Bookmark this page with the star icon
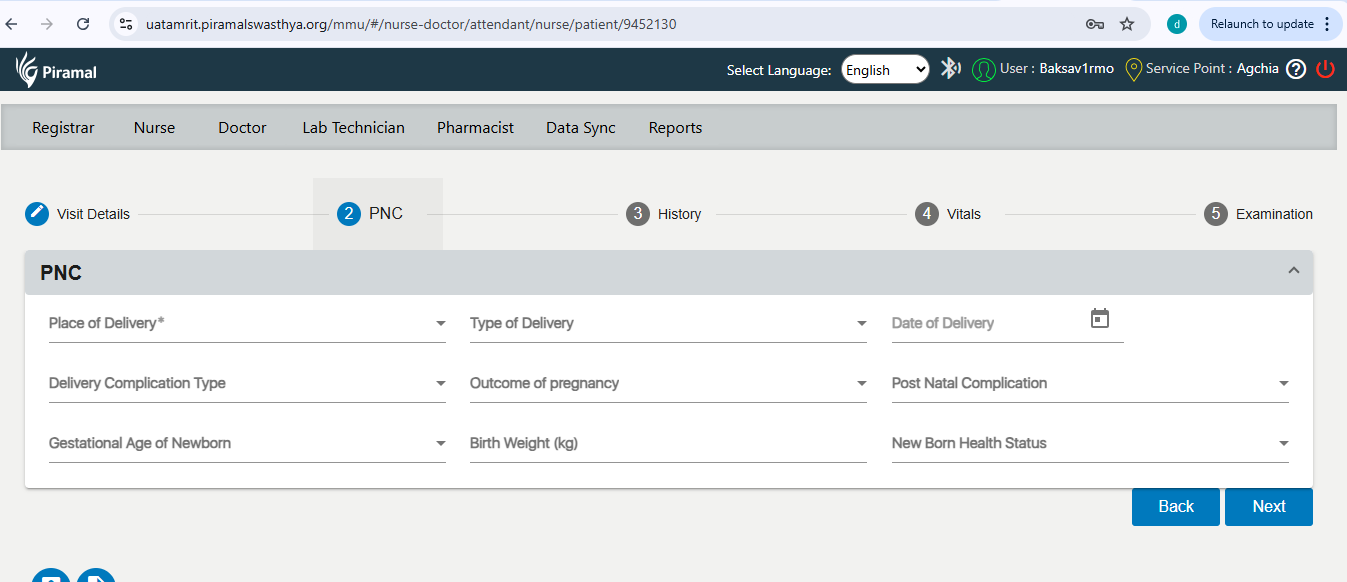The width and height of the screenshot is (1347, 582). [1127, 24]
